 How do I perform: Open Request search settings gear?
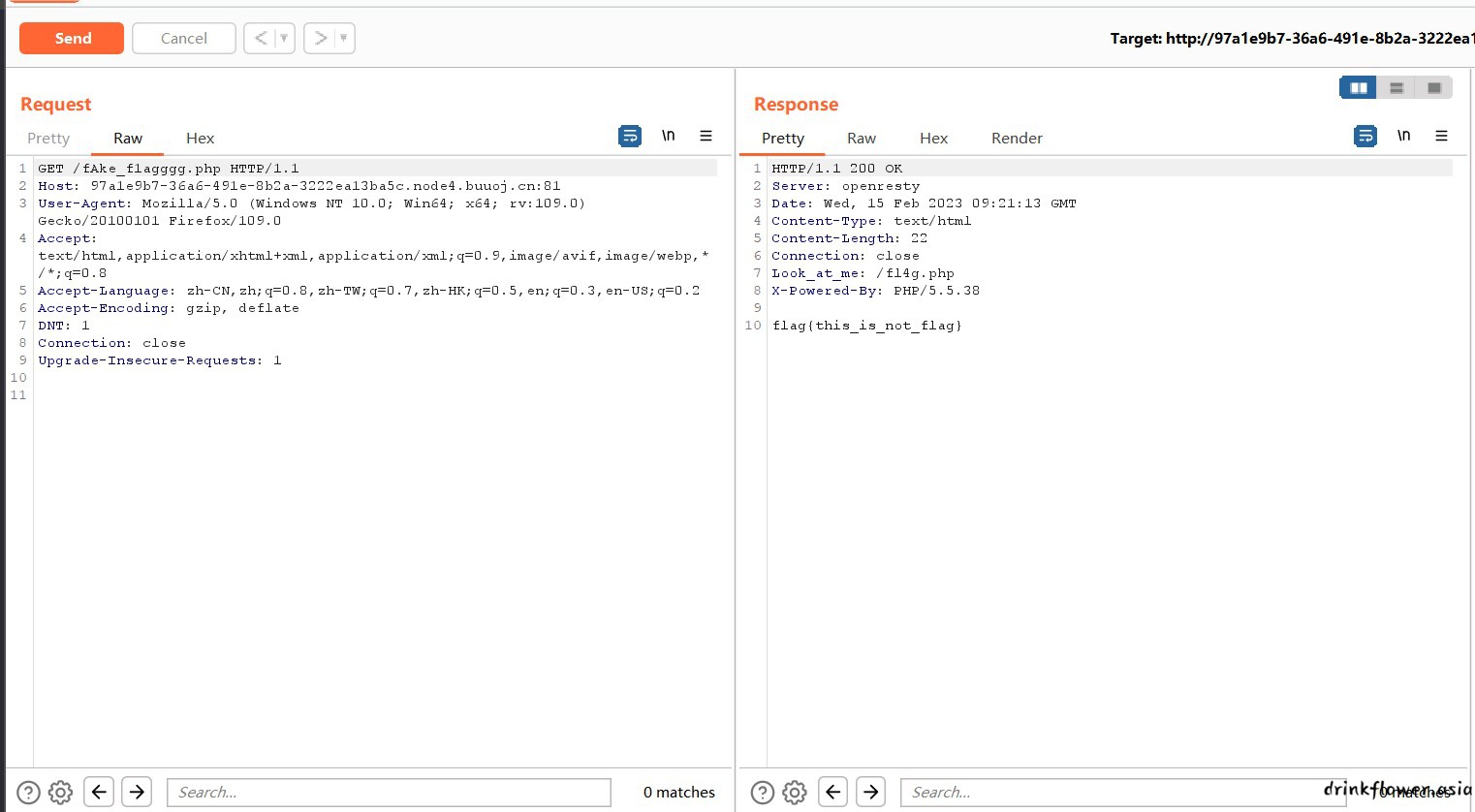[x=60, y=793]
